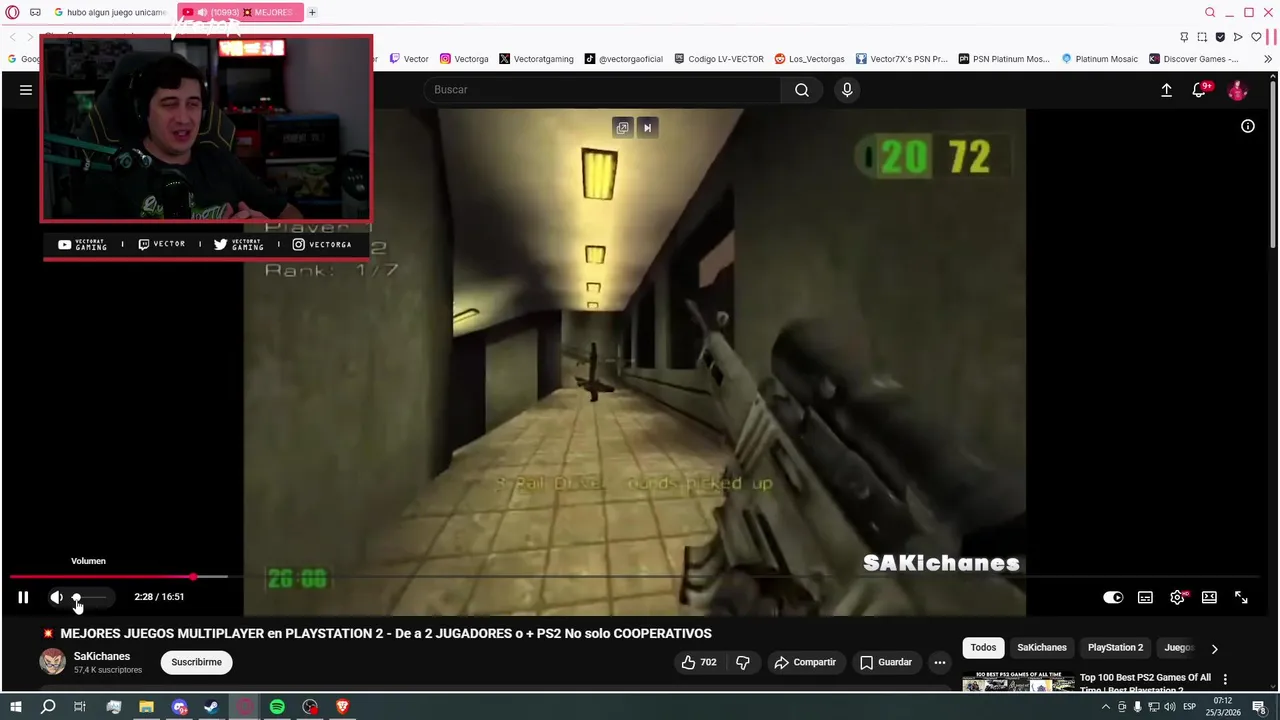The height and width of the screenshot is (720, 1280).
Task: Open the Vectoratgaming X bookmark
Action: click(536, 59)
